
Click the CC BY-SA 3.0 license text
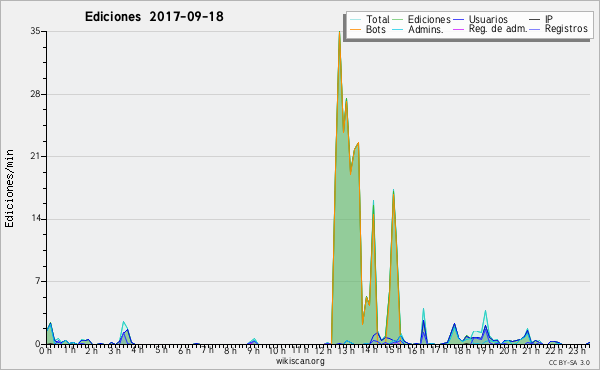pos(569,362)
